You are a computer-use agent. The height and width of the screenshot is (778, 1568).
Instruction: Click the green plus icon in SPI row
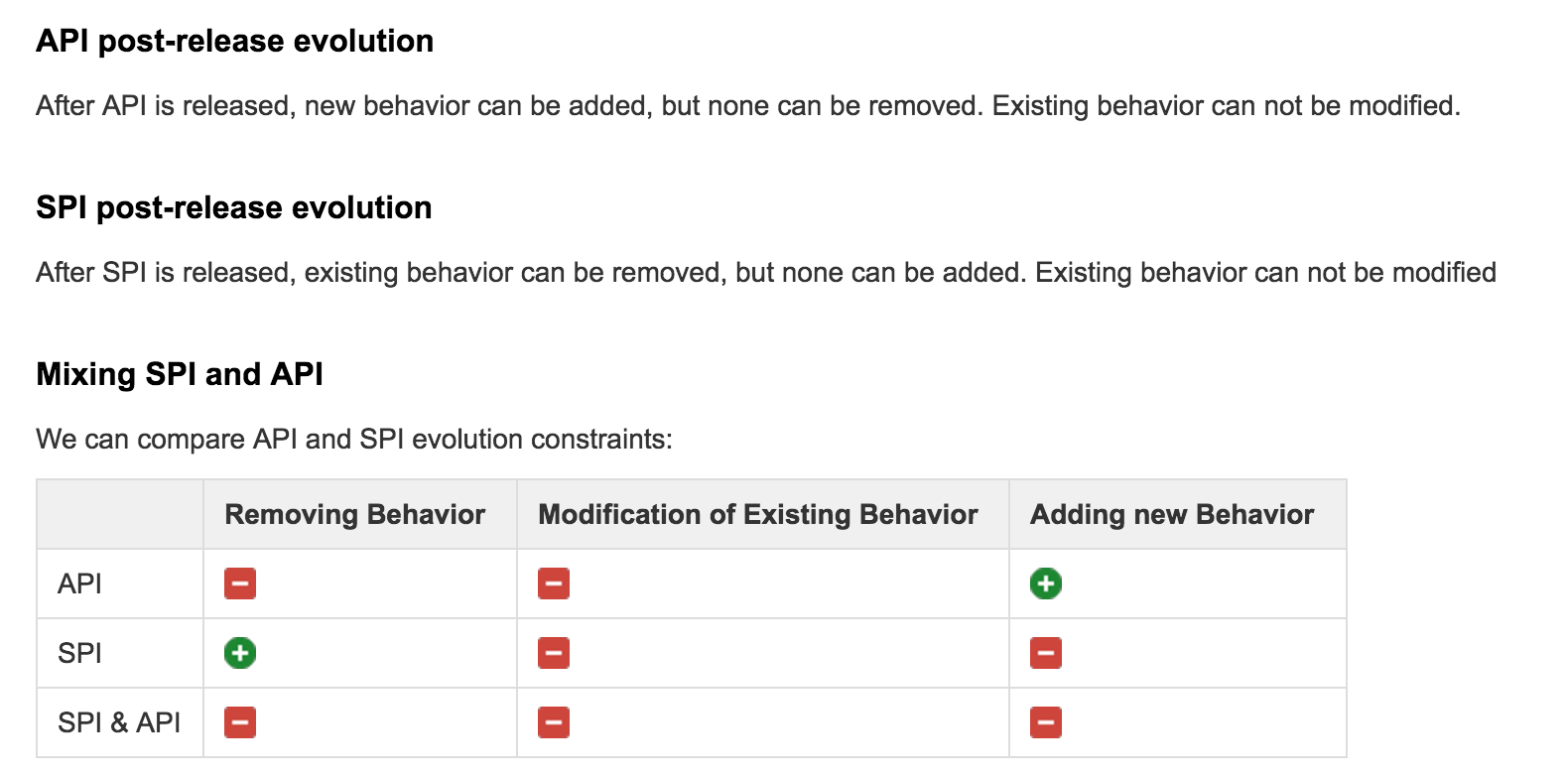(x=240, y=653)
